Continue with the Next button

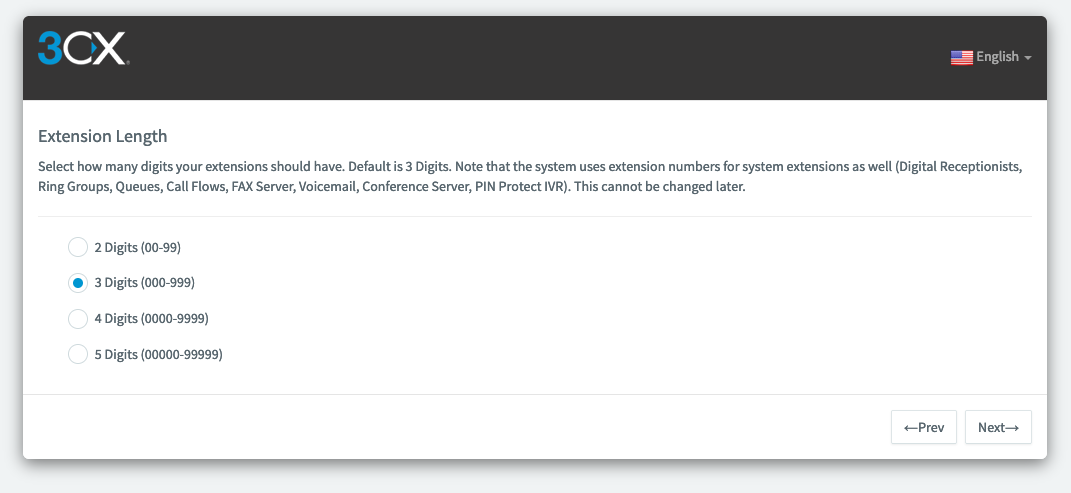998,427
